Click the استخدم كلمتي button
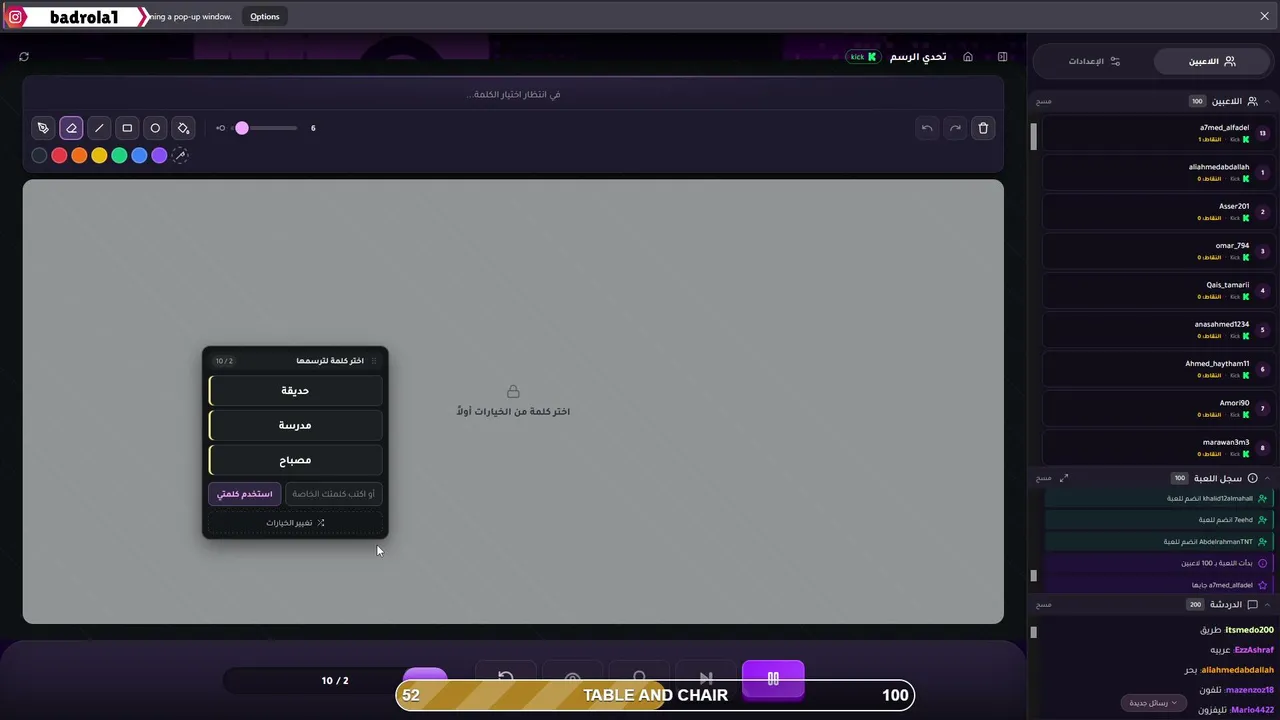Image resolution: width=1280 pixels, height=720 pixels. (x=245, y=494)
